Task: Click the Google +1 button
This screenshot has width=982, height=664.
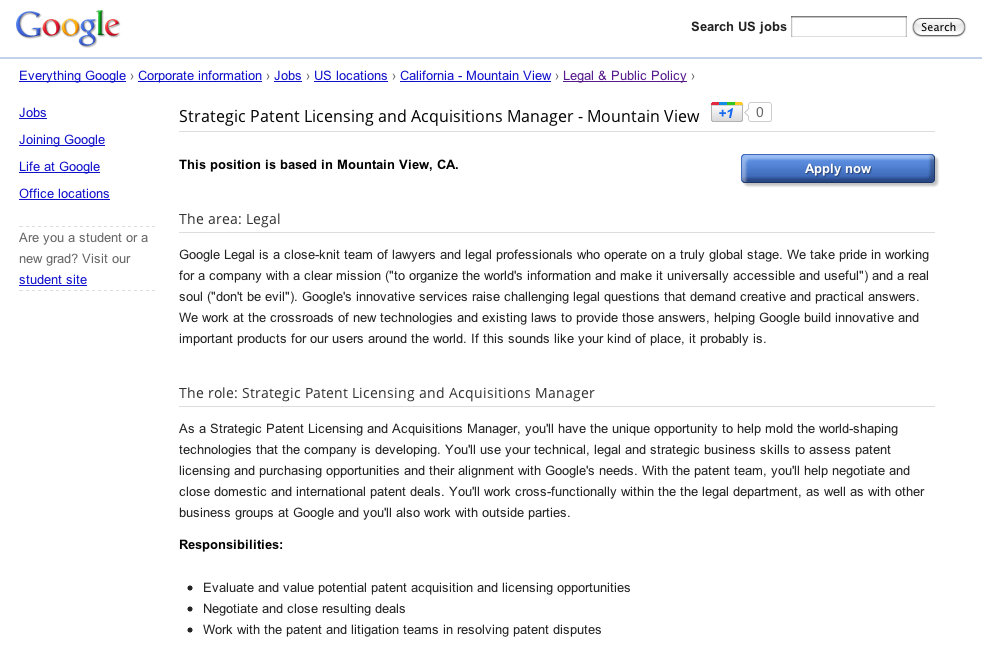Action: [726, 113]
